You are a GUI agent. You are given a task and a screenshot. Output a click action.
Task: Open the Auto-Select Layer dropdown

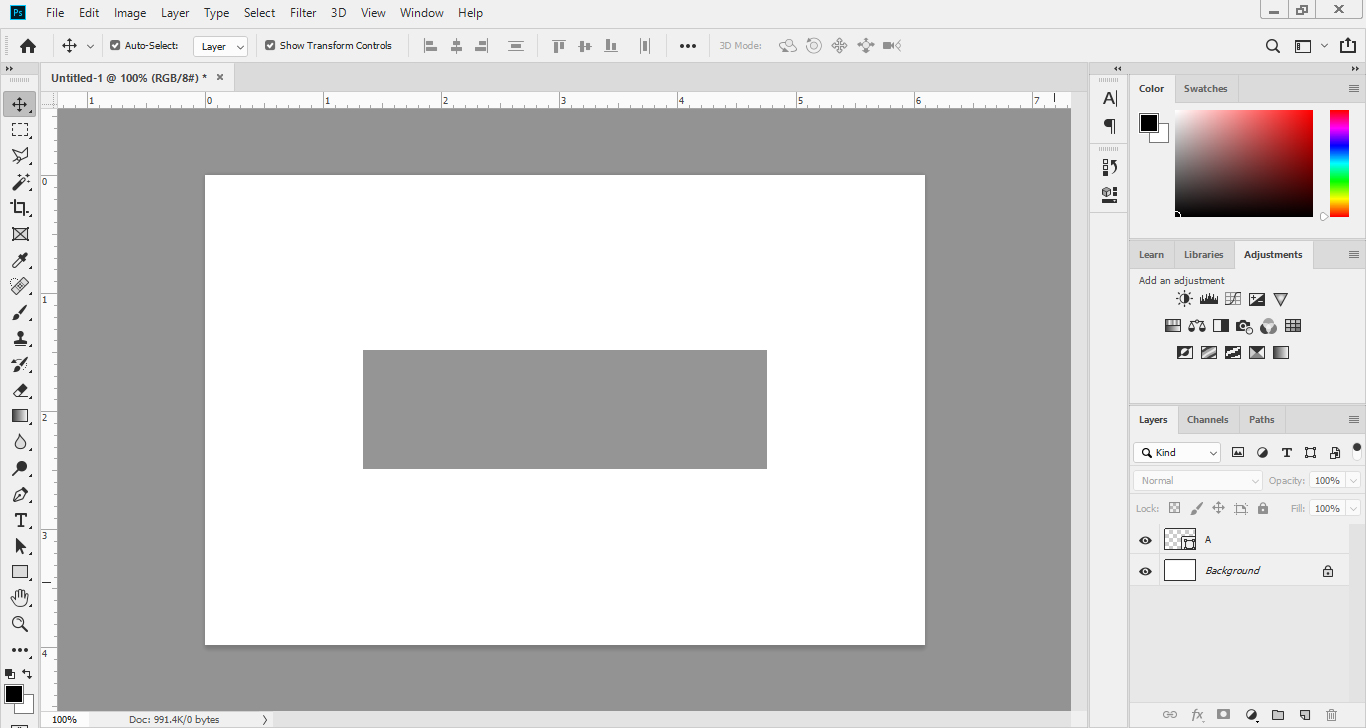[220, 46]
